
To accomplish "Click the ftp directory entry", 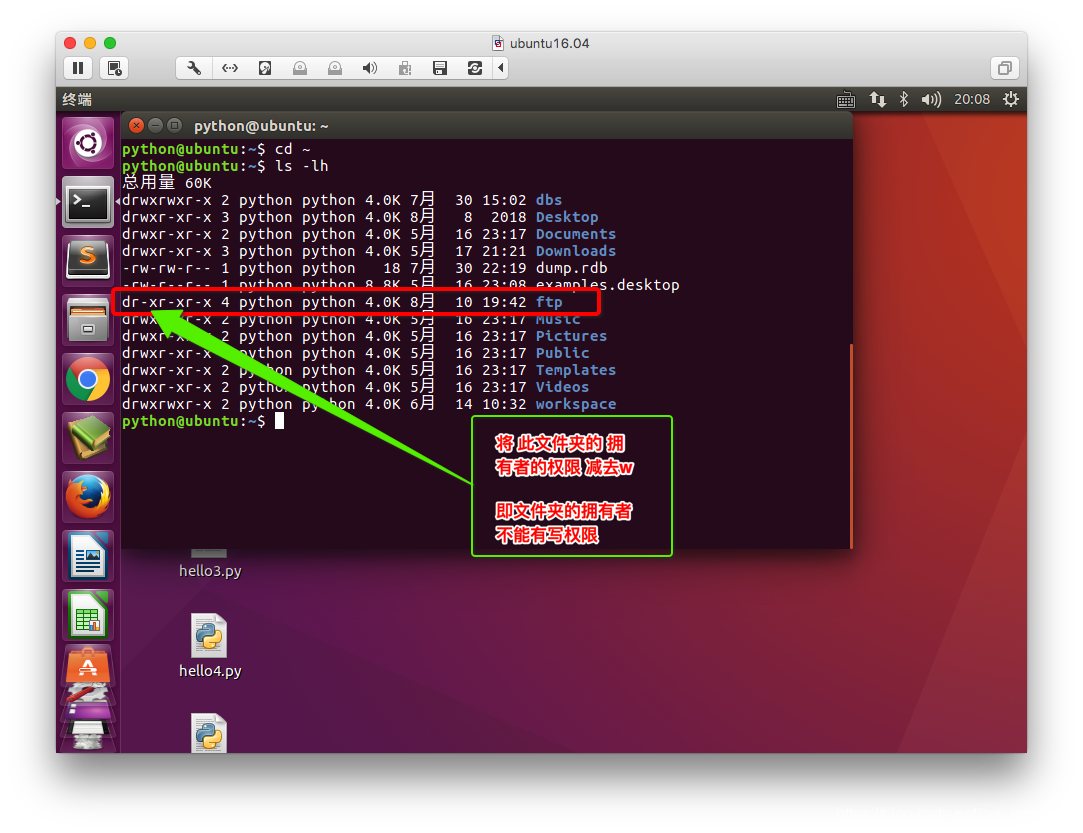I will click(x=549, y=302).
